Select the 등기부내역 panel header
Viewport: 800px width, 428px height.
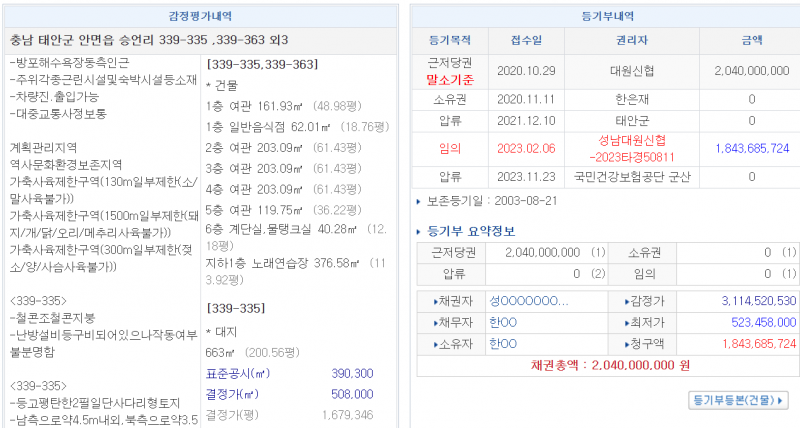coord(606,16)
